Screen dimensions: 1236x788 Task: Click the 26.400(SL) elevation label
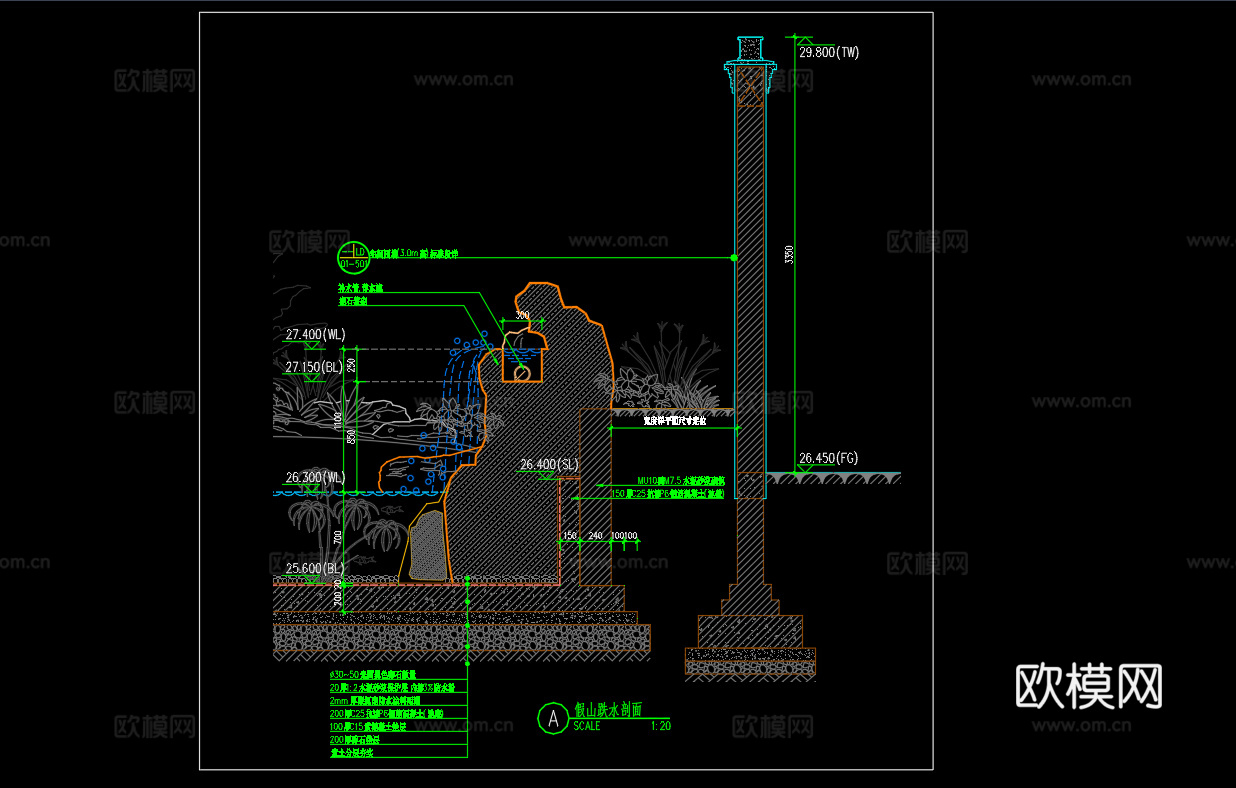pyautogui.click(x=549, y=464)
